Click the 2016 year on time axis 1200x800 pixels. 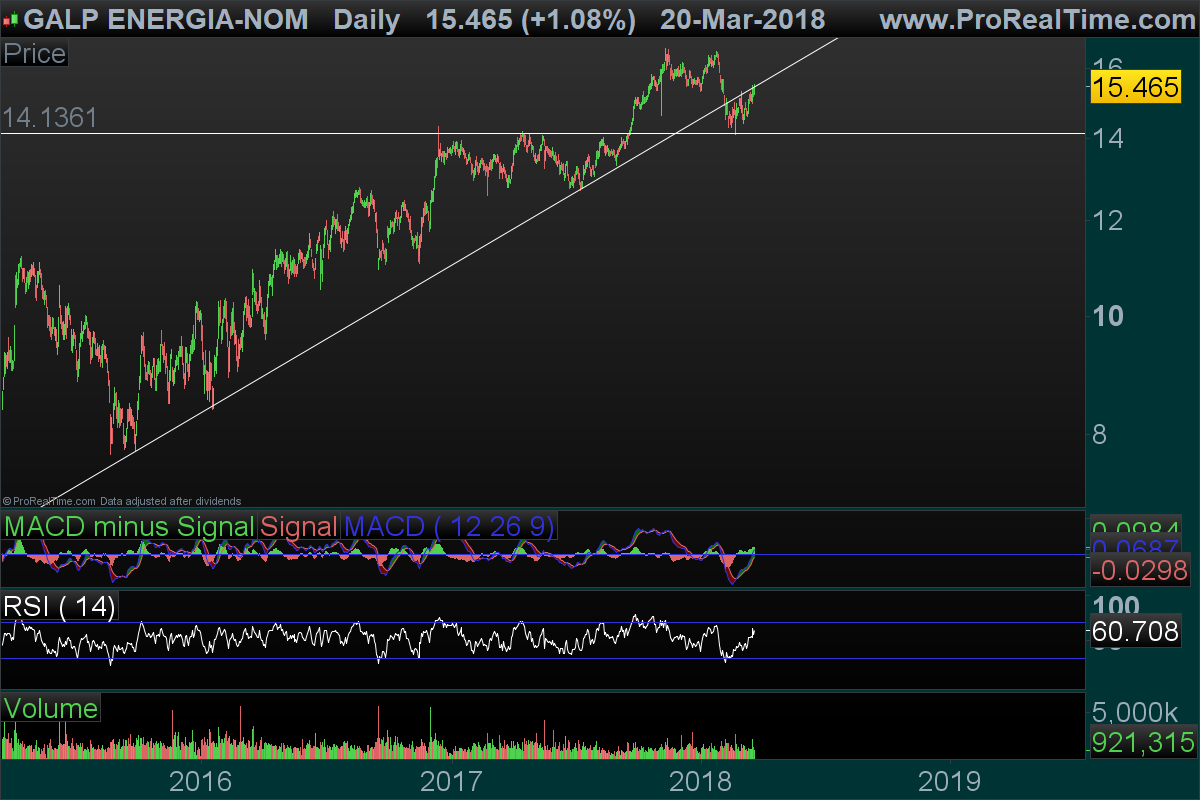point(201,780)
